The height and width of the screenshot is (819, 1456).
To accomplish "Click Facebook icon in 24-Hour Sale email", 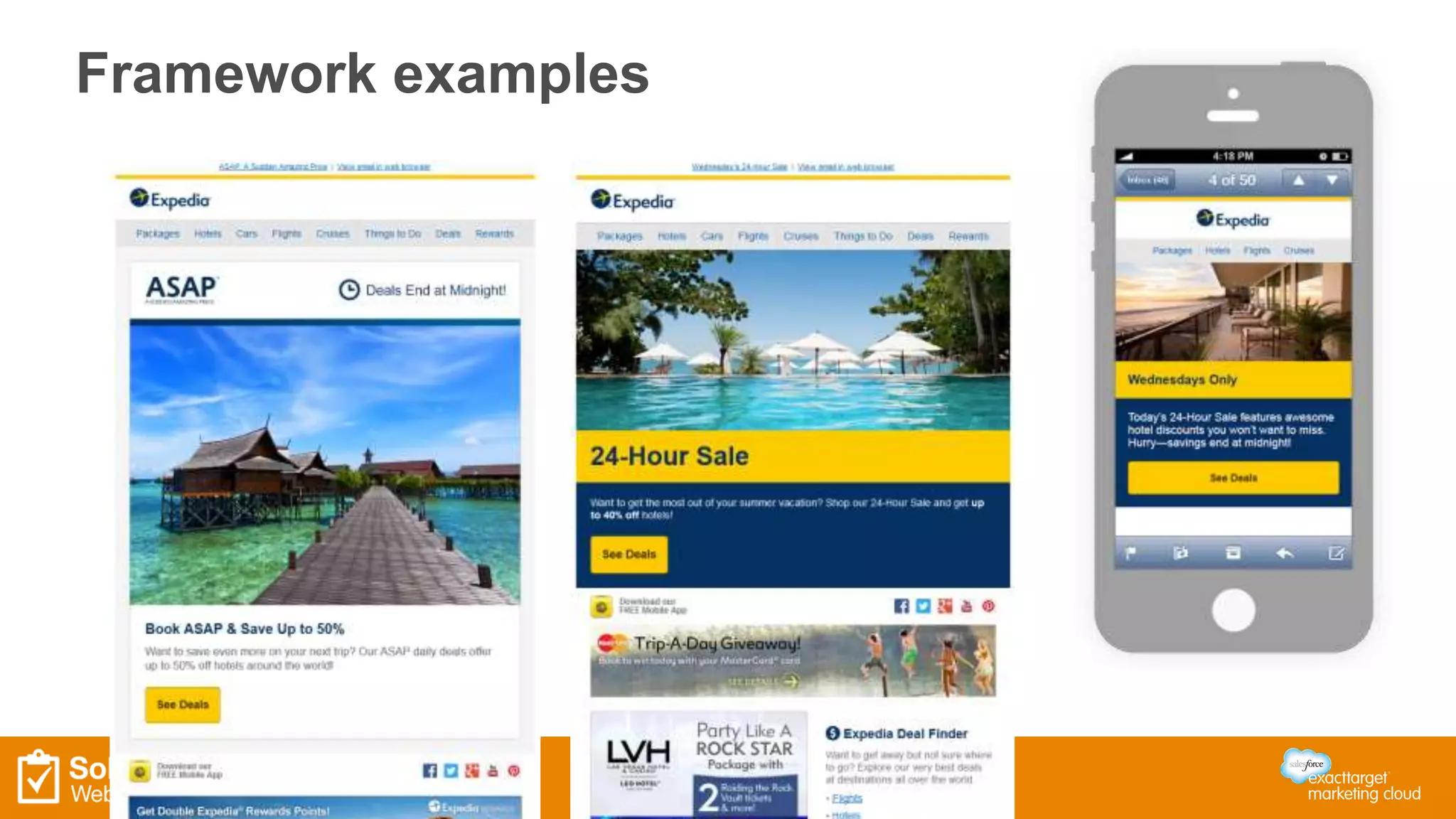I will tap(901, 606).
